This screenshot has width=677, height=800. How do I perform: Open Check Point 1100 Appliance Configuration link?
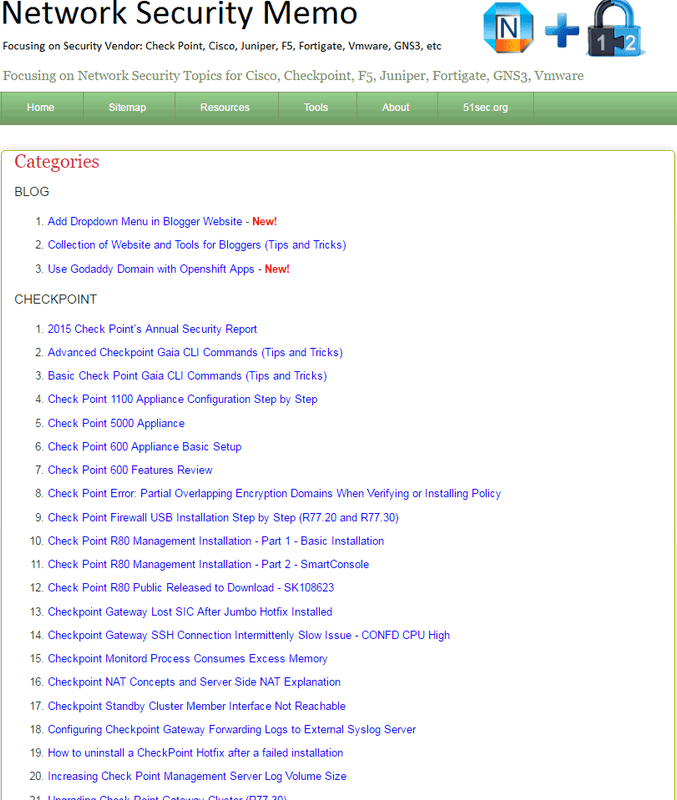click(x=183, y=399)
